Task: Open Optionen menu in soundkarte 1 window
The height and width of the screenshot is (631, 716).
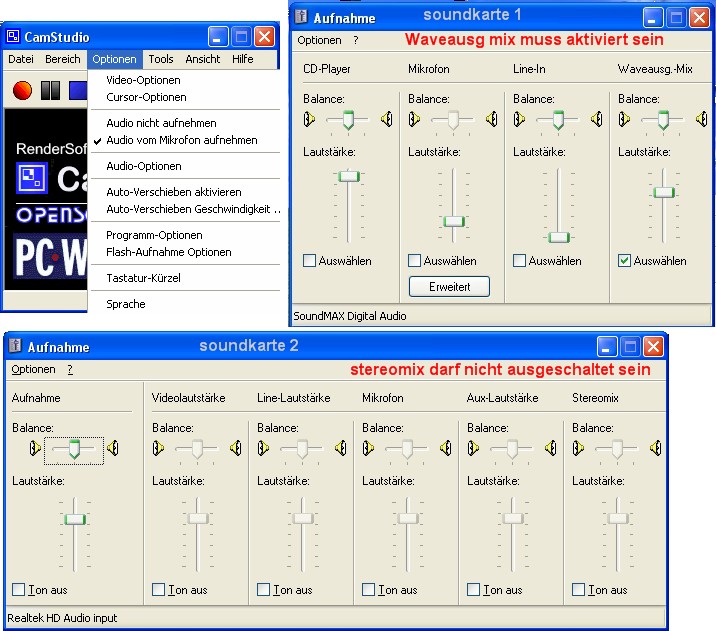Action: 319,40
